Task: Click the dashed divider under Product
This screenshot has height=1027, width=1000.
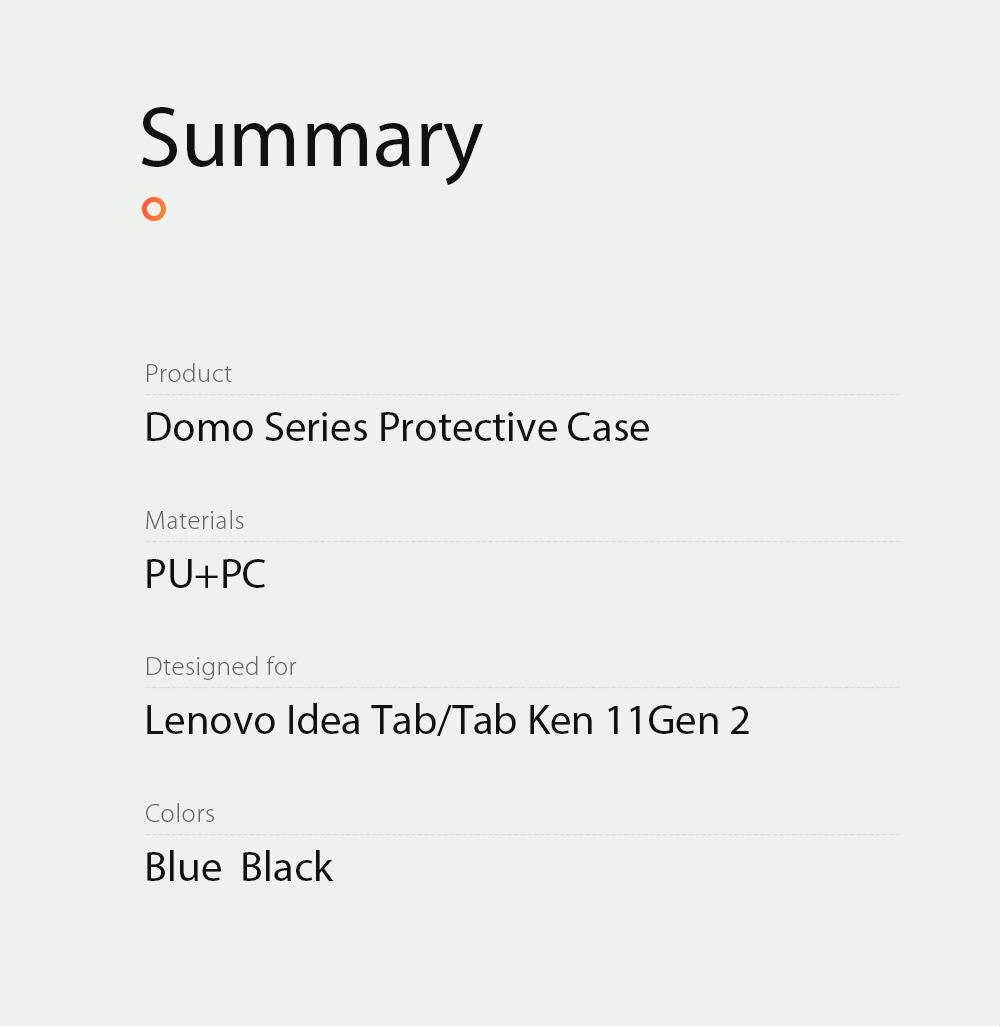Action: pyautogui.click(x=522, y=395)
